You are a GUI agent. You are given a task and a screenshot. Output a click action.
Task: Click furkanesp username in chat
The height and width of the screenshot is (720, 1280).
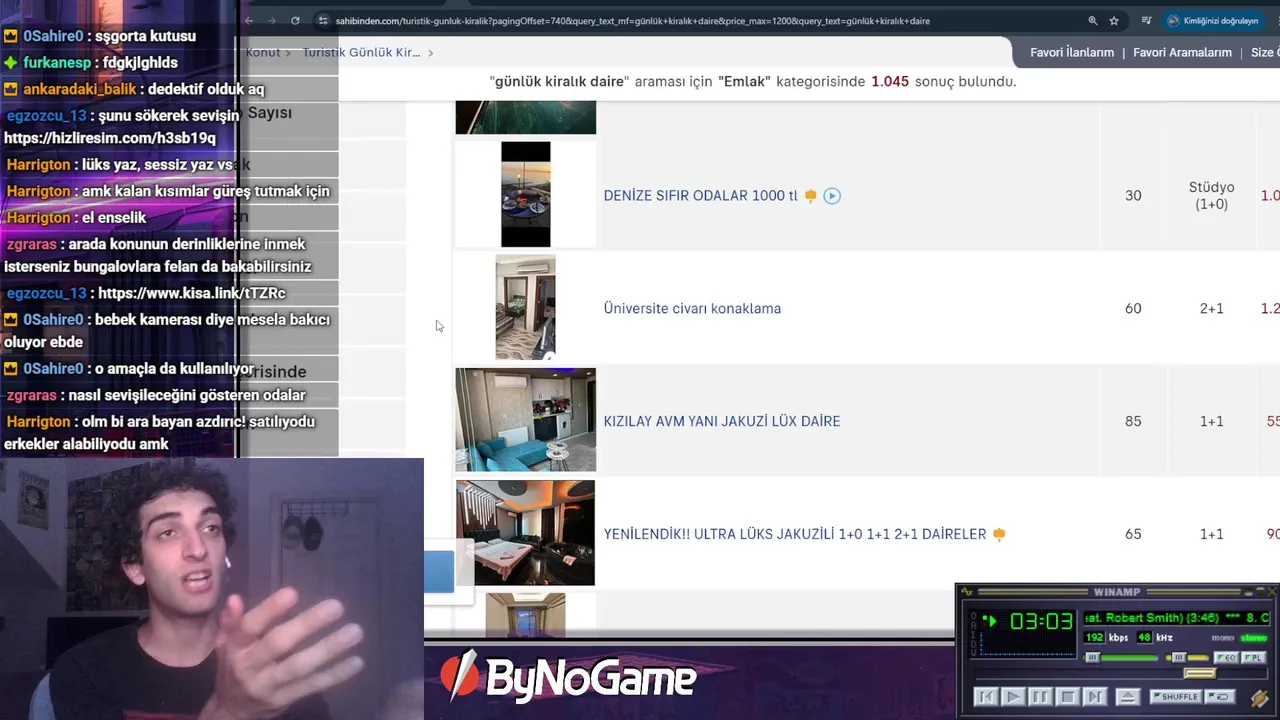[59, 62]
